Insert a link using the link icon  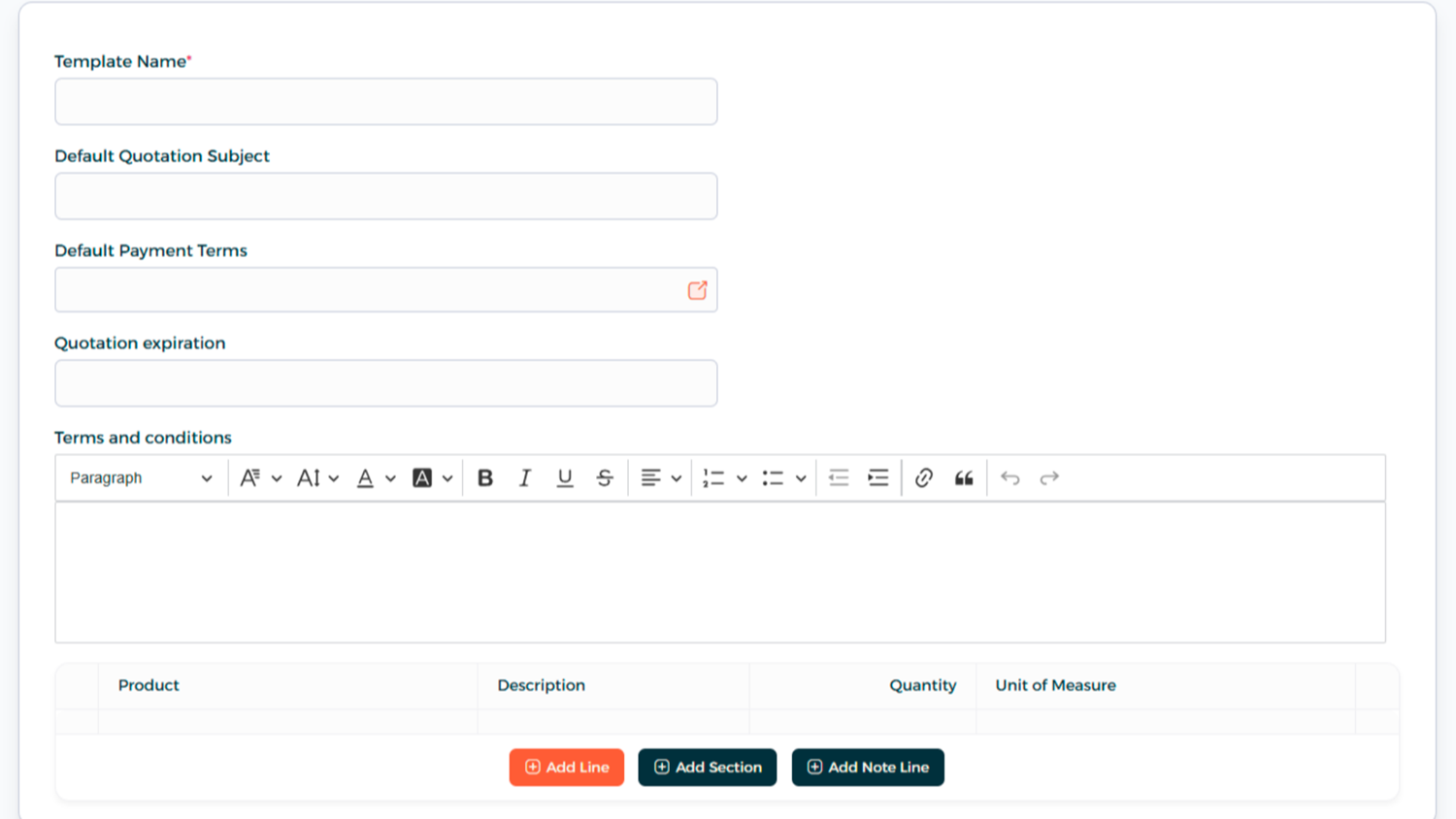923,478
